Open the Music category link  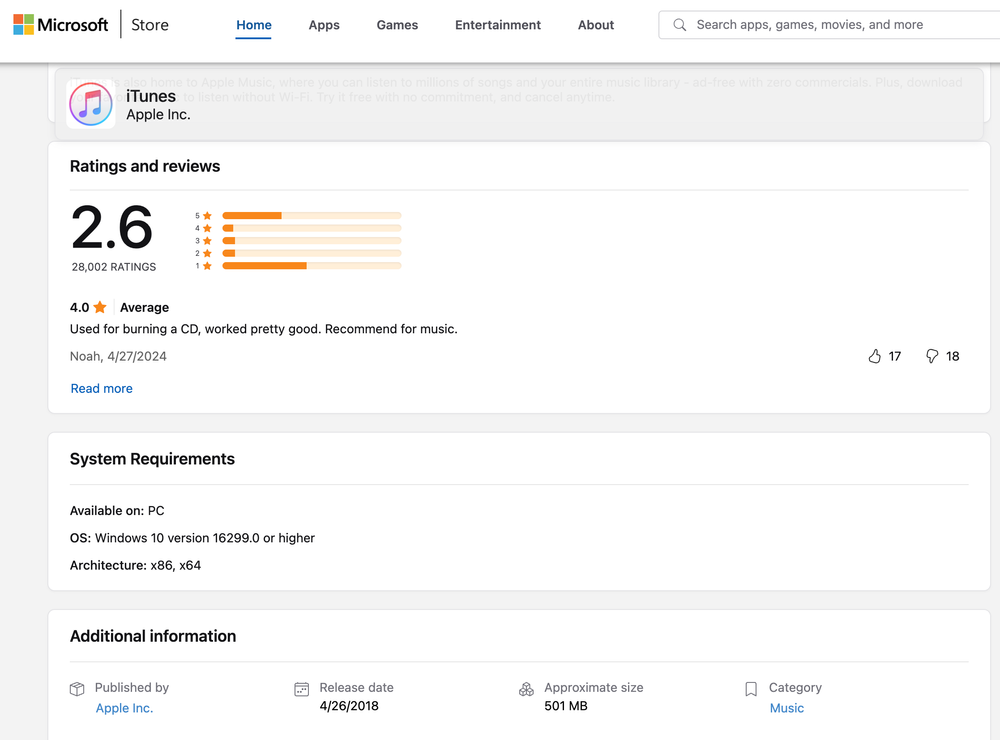coord(786,708)
